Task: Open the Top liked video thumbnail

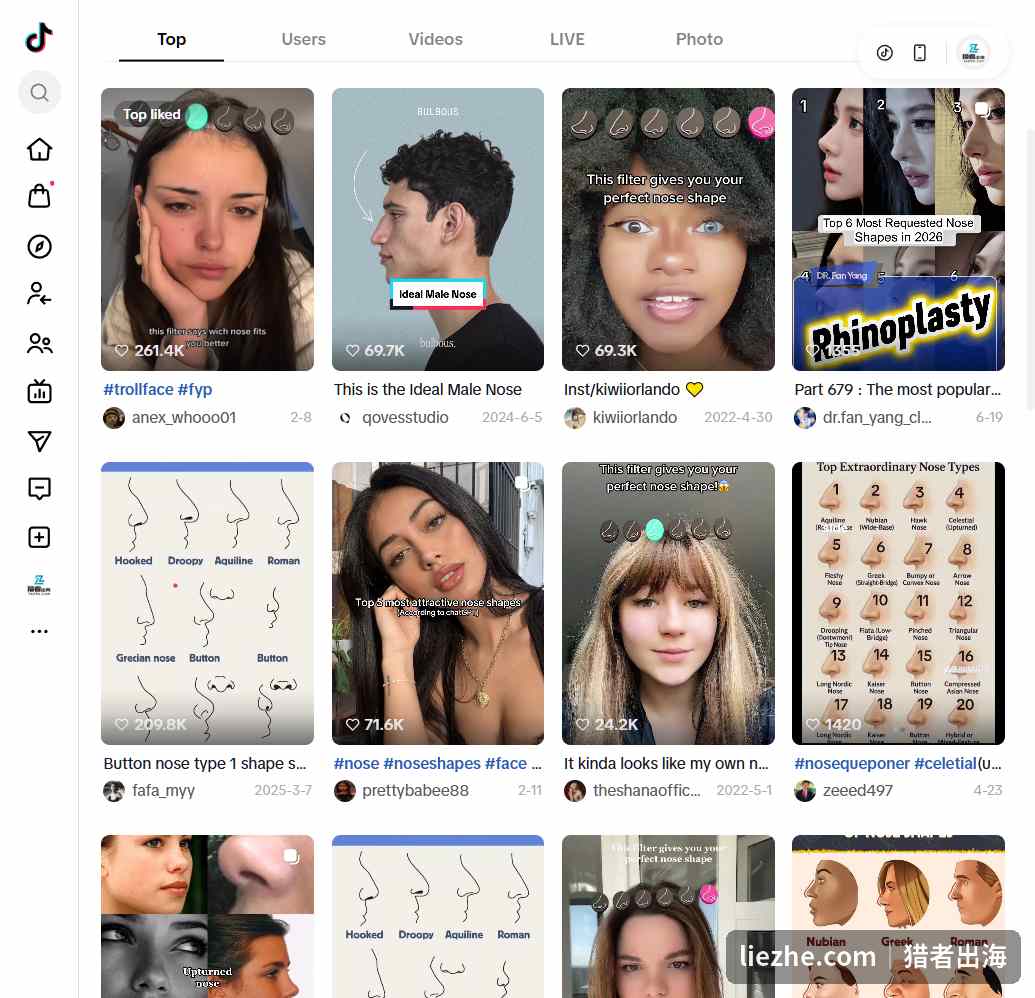Action: (x=207, y=229)
